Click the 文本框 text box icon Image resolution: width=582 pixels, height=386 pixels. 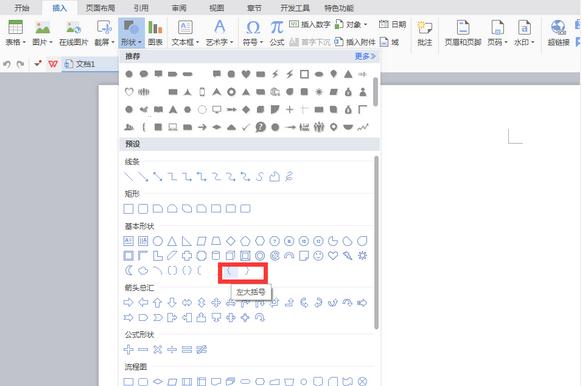(x=185, y=27)
